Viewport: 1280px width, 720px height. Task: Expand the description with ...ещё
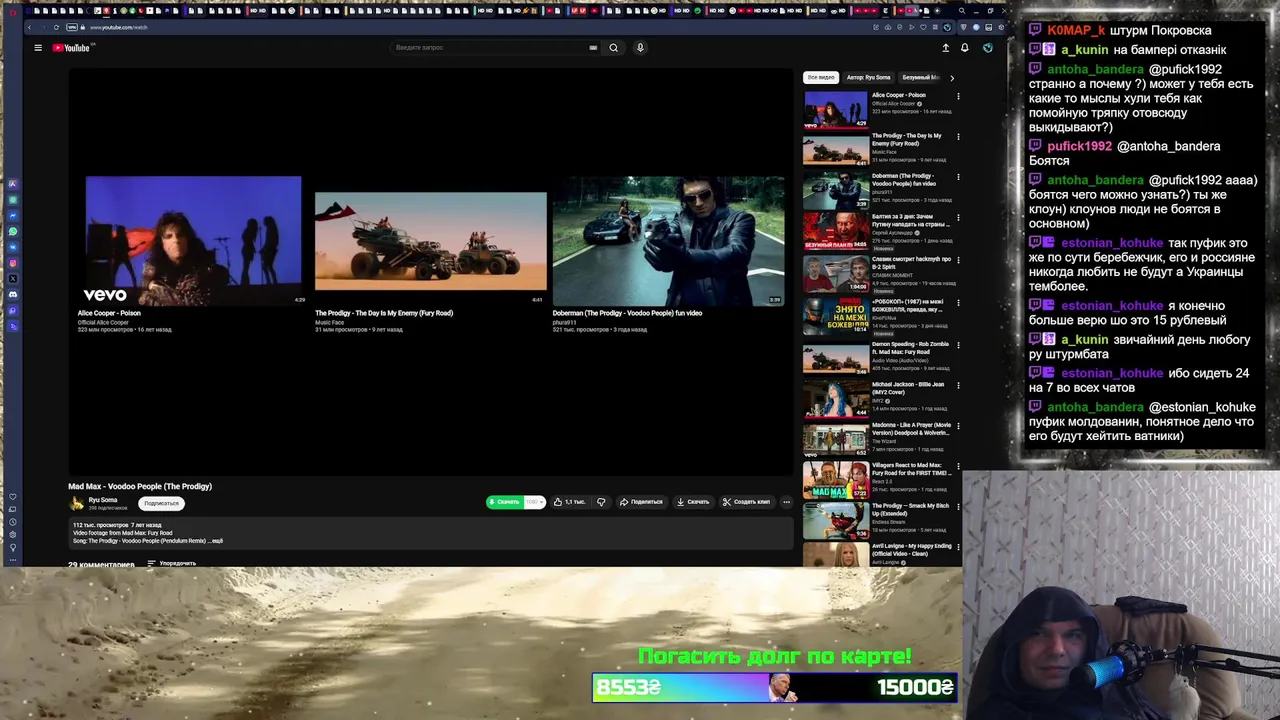tap(213, 541)
